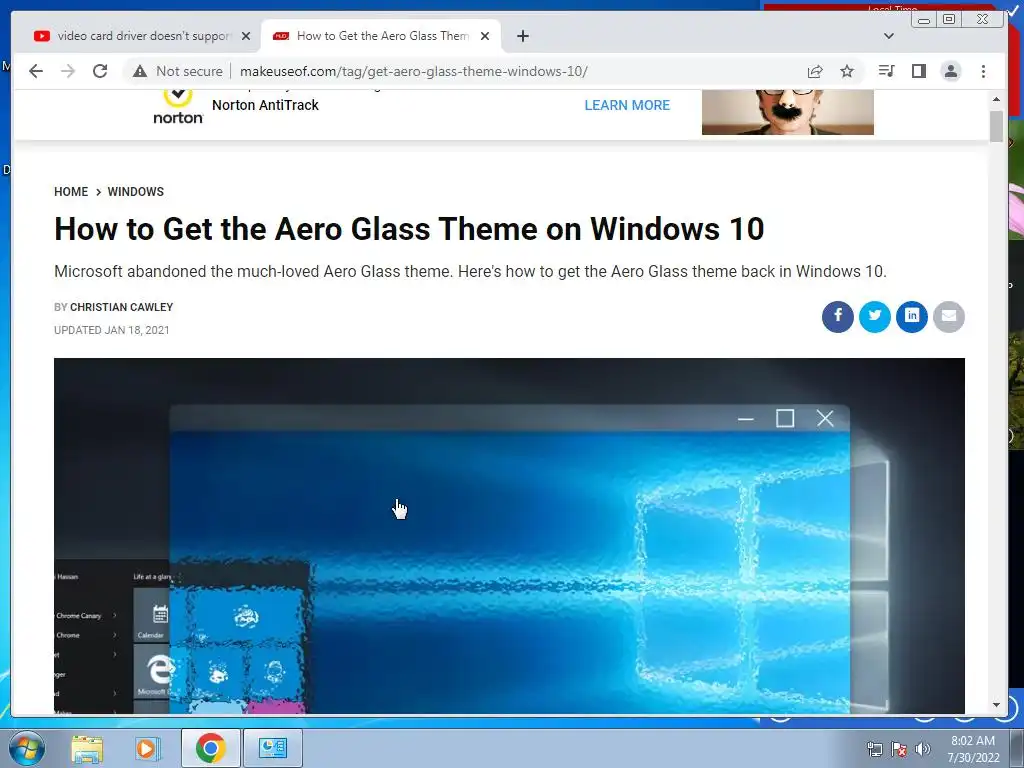Screen dimensions: 1024x768
Task: Close the Aero Glass Theme tab
Action: [485, 36]
